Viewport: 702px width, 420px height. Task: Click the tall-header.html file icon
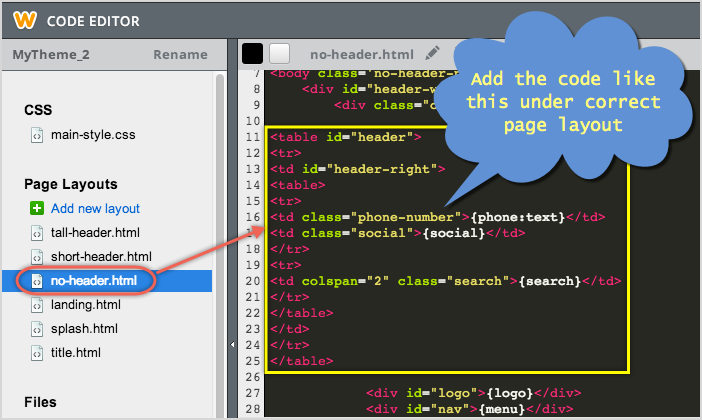click(37, 232)
